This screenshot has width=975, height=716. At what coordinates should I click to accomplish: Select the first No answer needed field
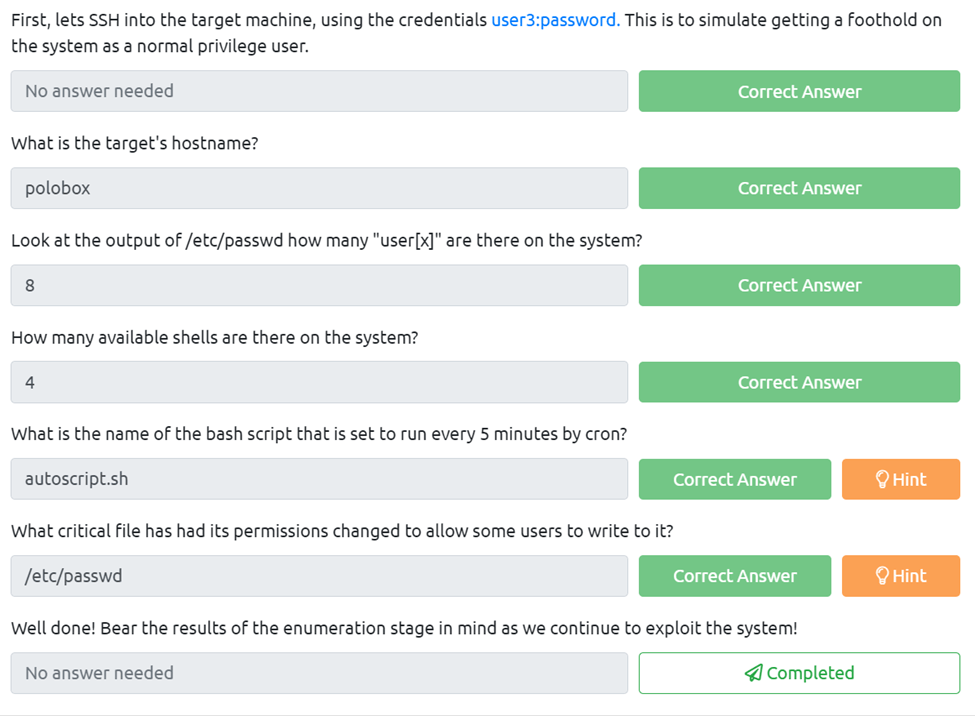point(319,91)
